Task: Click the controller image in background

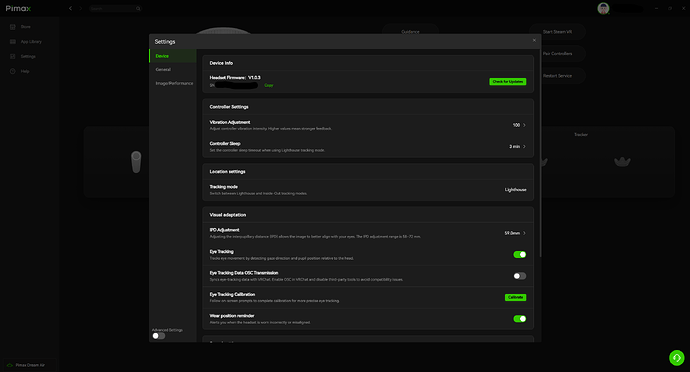Action: coord(136,162)
